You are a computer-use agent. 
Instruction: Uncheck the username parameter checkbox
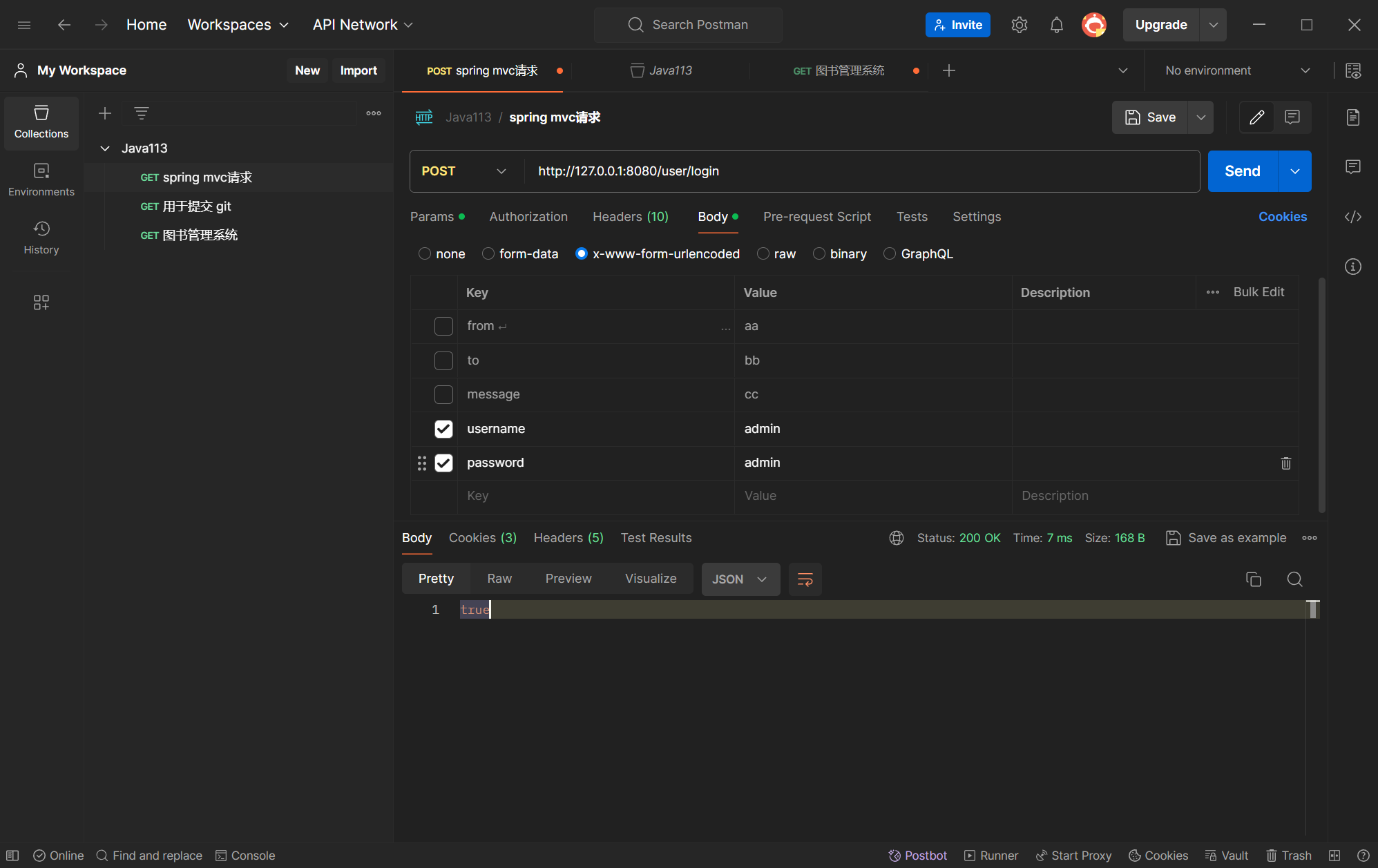(443, 429)
